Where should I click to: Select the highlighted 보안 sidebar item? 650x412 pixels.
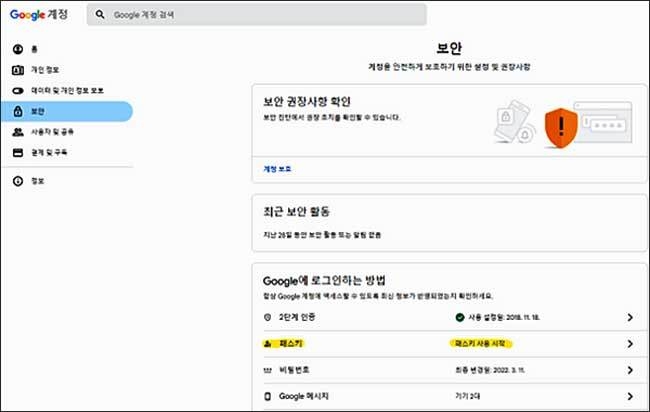(x=66, y=111)
